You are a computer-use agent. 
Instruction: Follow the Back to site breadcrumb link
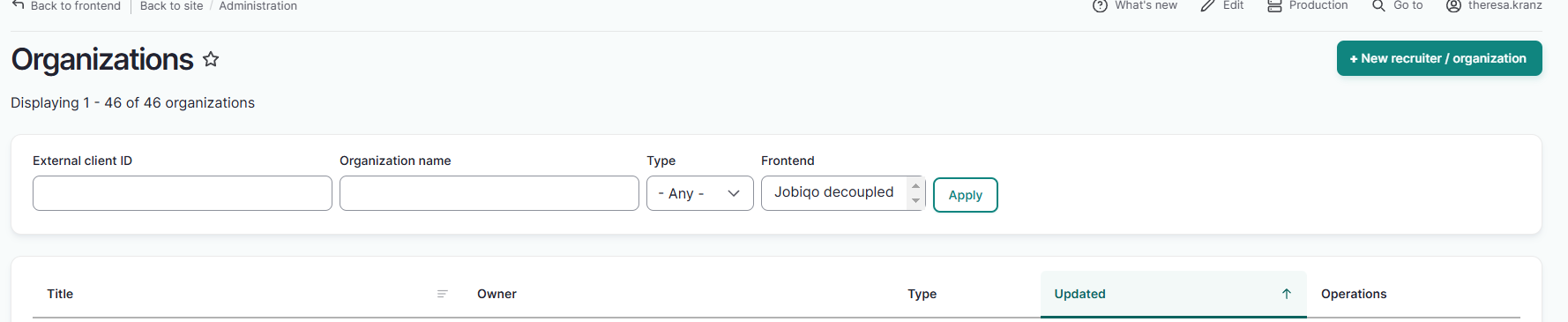point(171,6)
